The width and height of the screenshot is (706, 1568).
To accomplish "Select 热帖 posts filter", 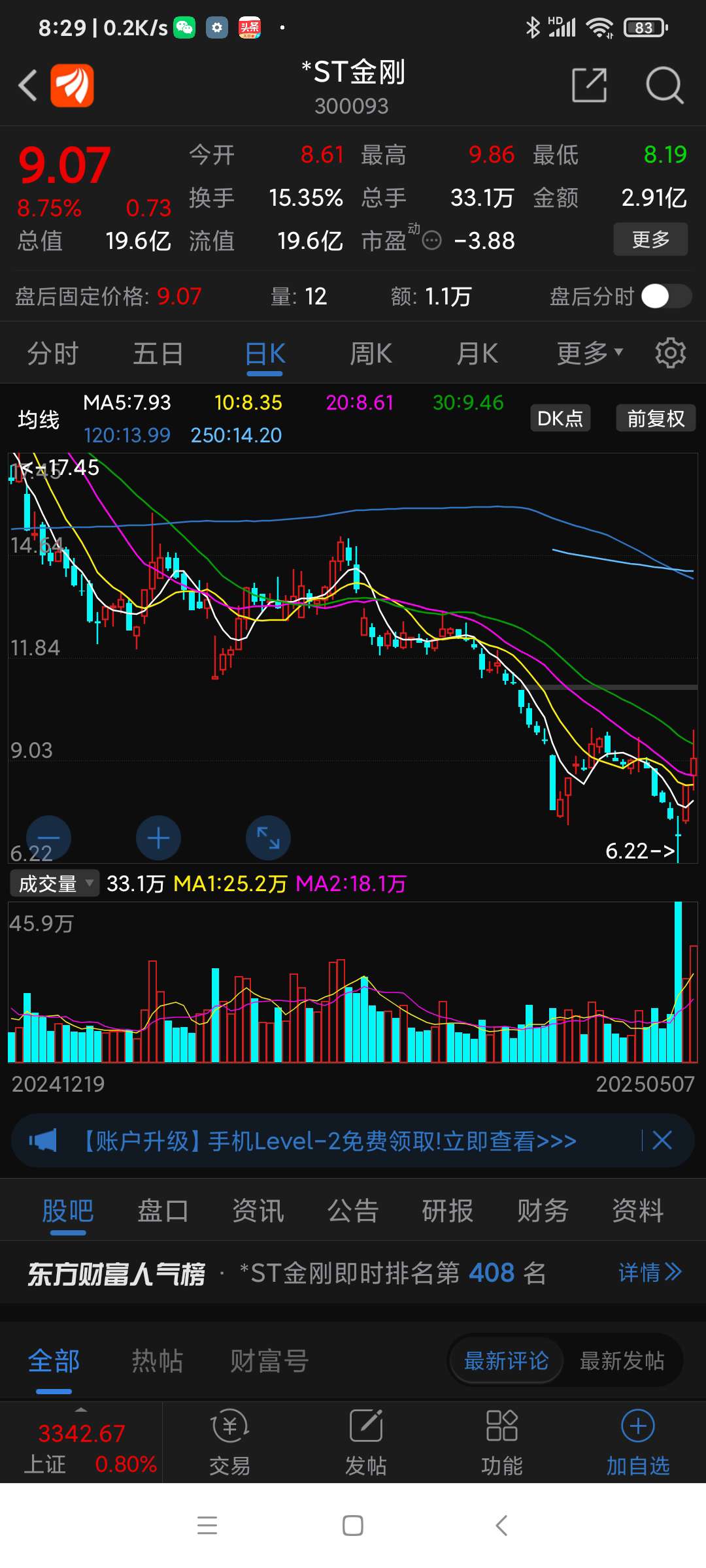I will coord(157,1362).
